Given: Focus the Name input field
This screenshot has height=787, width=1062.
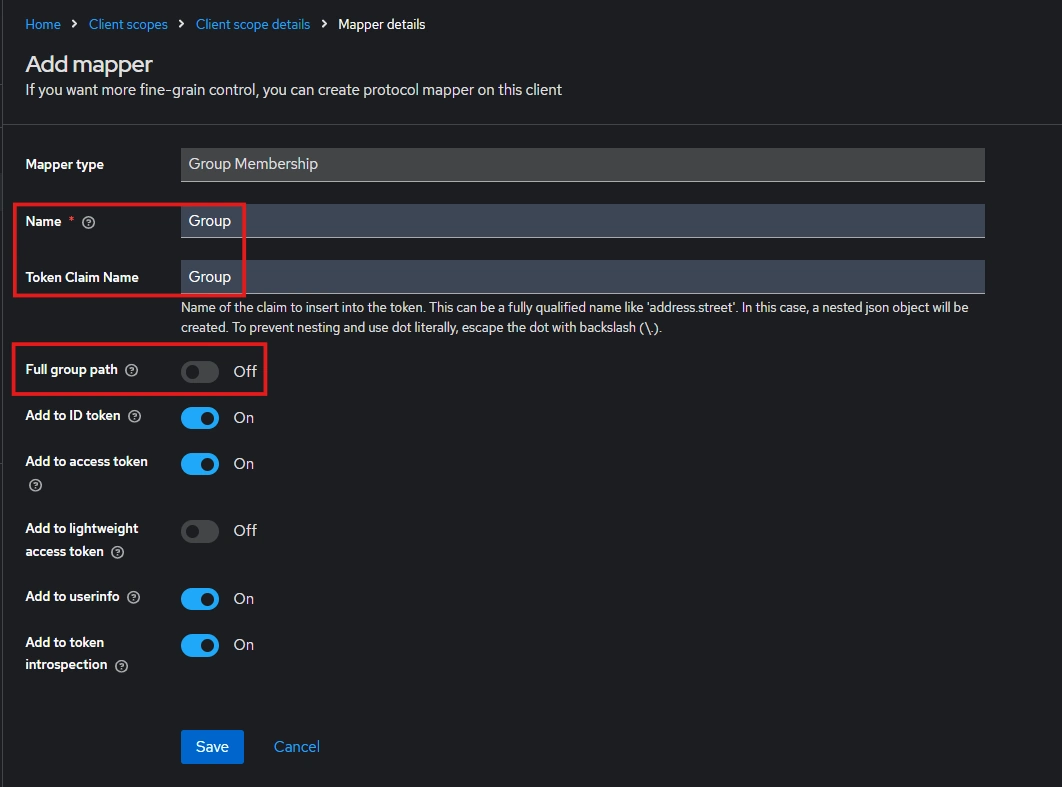Looking at the screenshot, I should tap(582, 221).
